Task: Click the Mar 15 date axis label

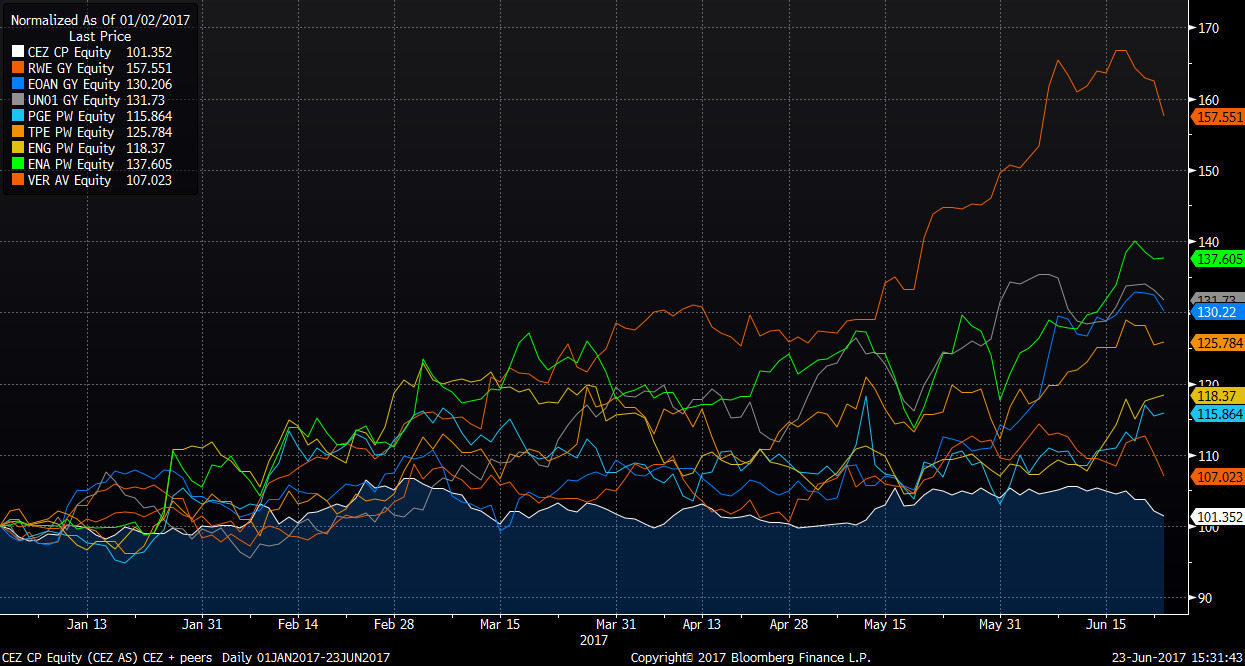Action: tap(501, 624)
